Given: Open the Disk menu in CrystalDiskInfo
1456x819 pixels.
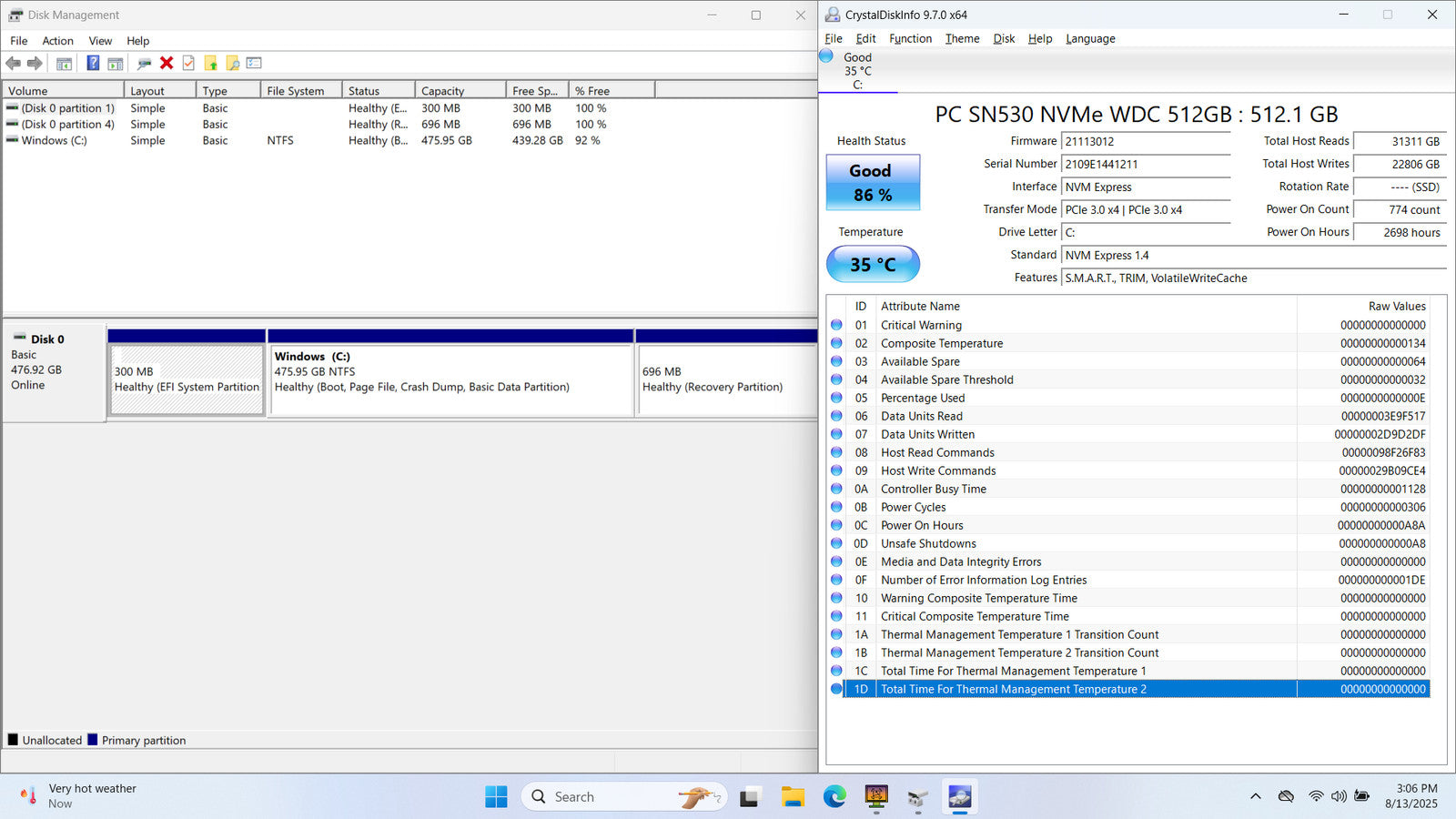Looking at the screenshot, I should click(1004, 38).
